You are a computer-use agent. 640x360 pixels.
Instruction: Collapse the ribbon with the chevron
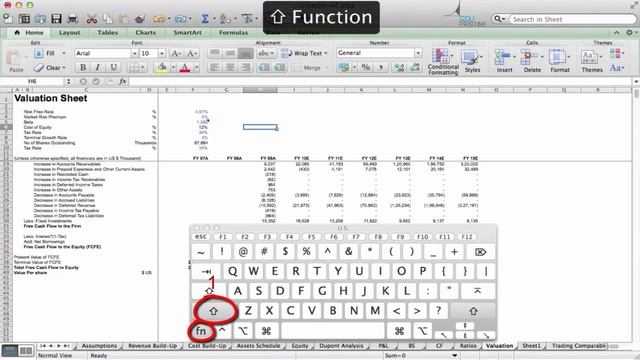(616, 32)
